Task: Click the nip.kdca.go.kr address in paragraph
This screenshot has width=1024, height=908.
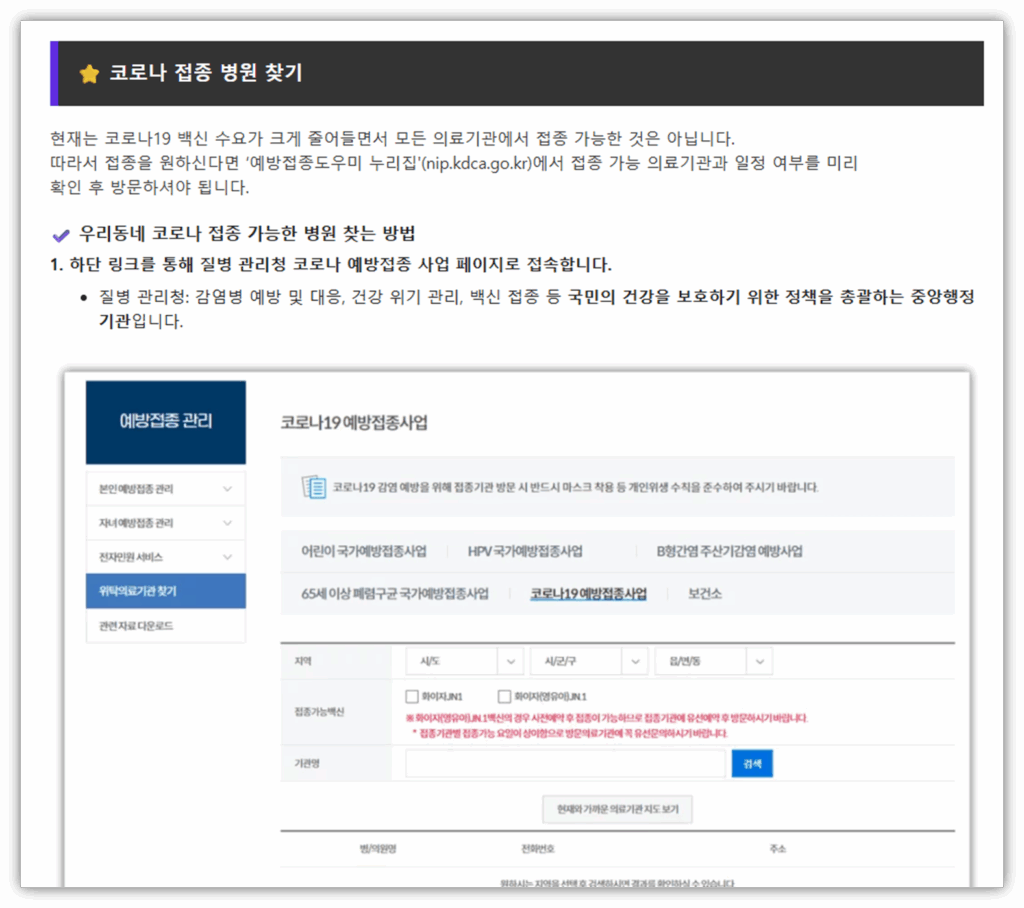Action: click(x=477, y=163)
